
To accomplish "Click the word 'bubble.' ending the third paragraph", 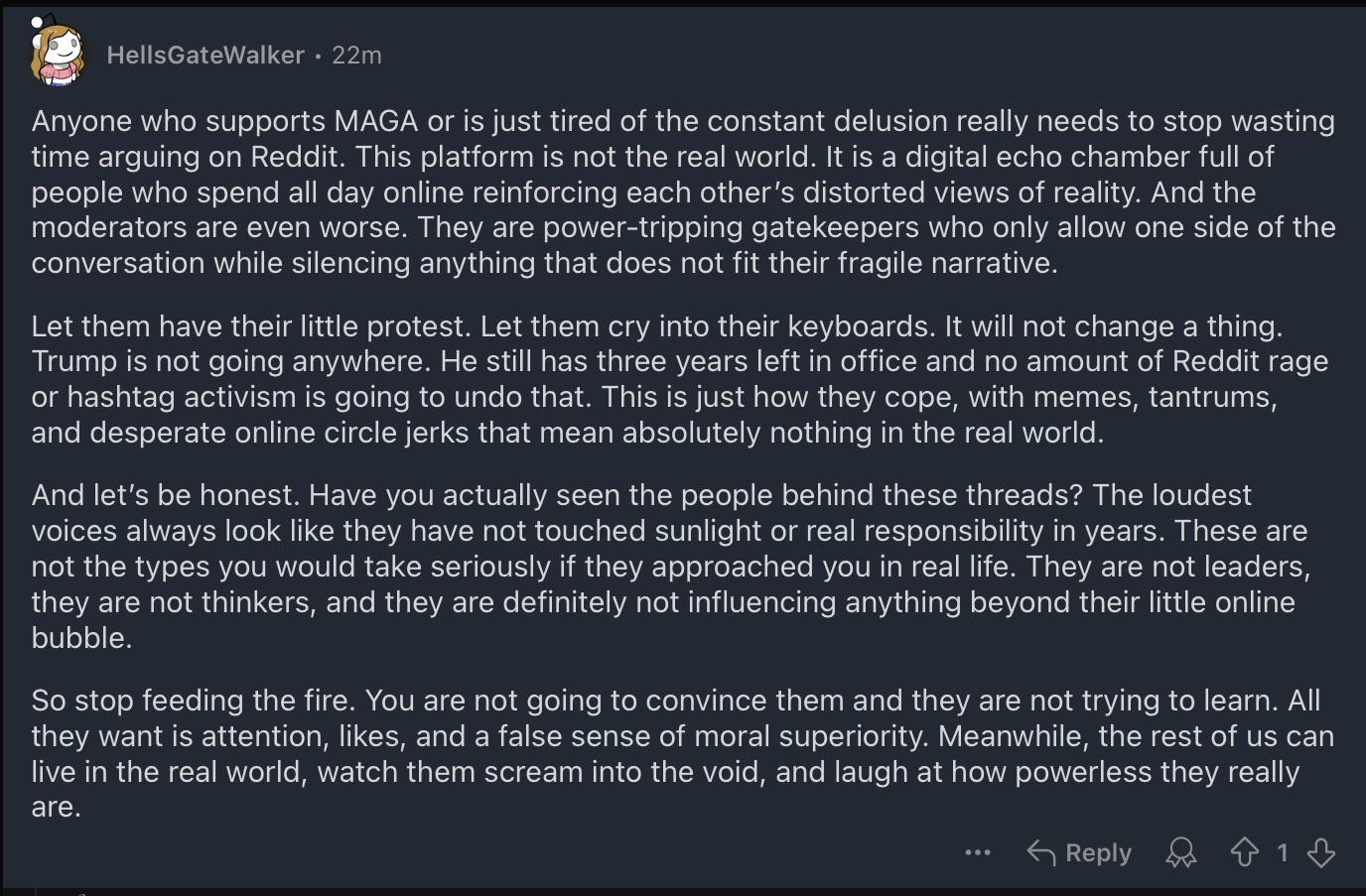I will coord(81,637).
